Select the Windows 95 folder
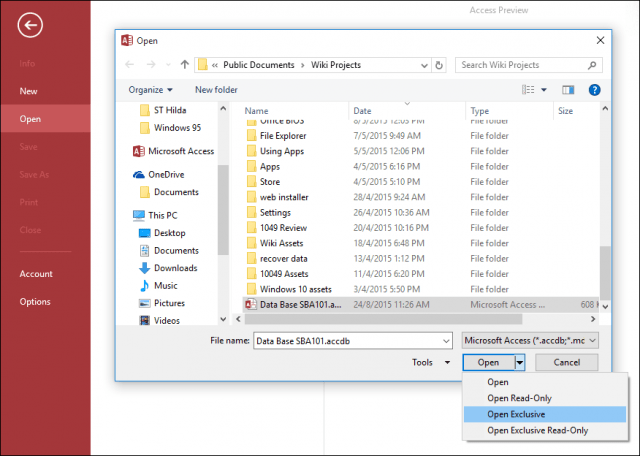Screen dimensions: 640x456 pyautogui.click(x=170, y=128)
